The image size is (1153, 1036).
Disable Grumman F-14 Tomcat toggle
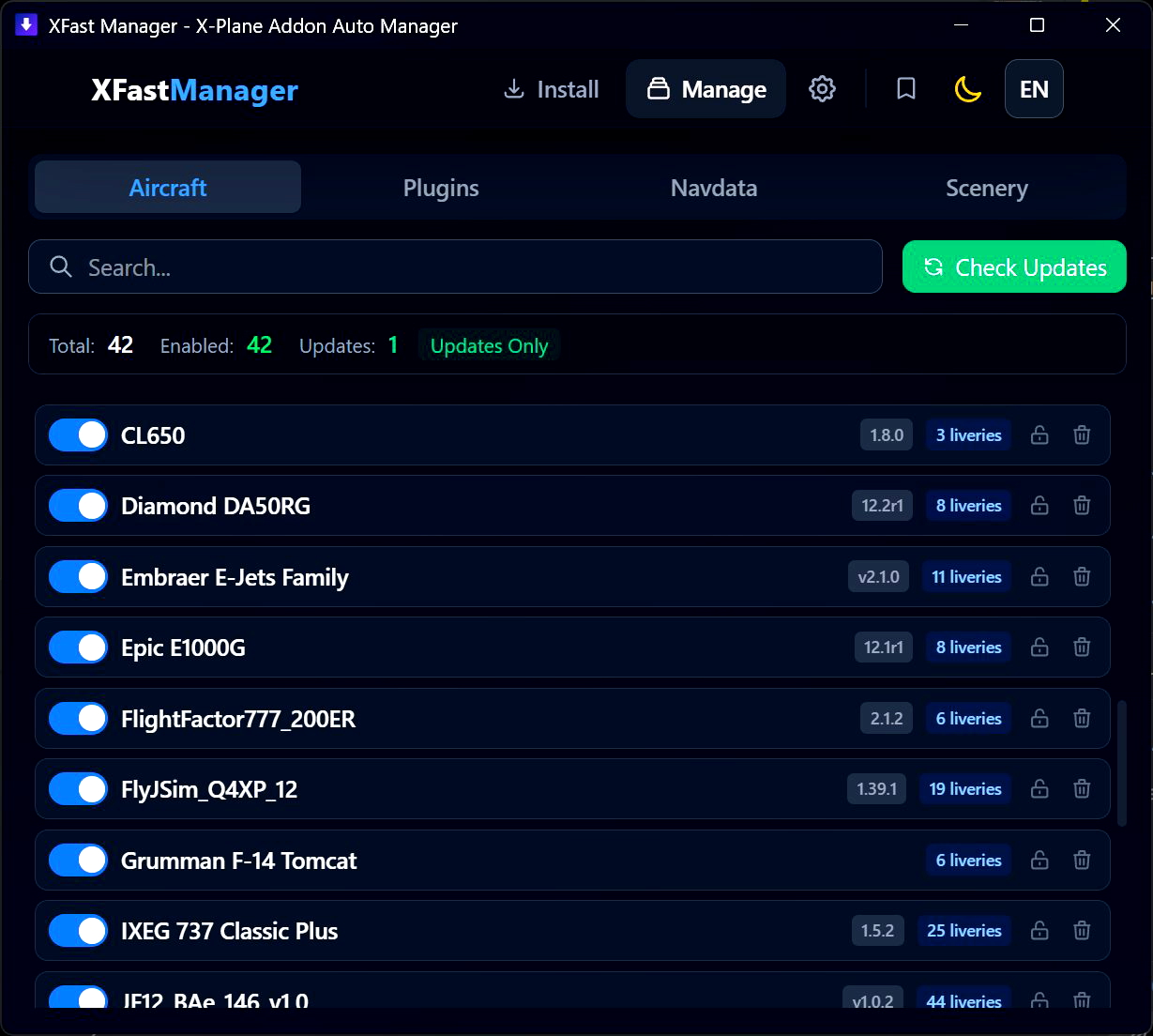pos(79,861)
